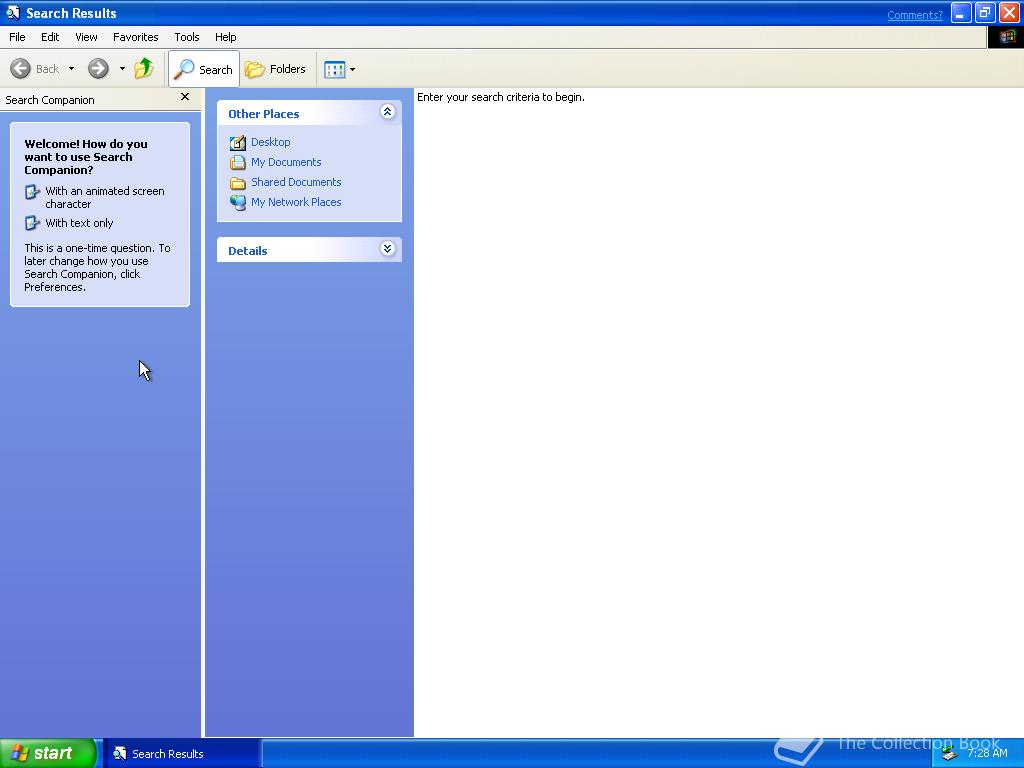Open the File menu
This screenshot has width=1024, height=768.
click(x=17, y=37)
